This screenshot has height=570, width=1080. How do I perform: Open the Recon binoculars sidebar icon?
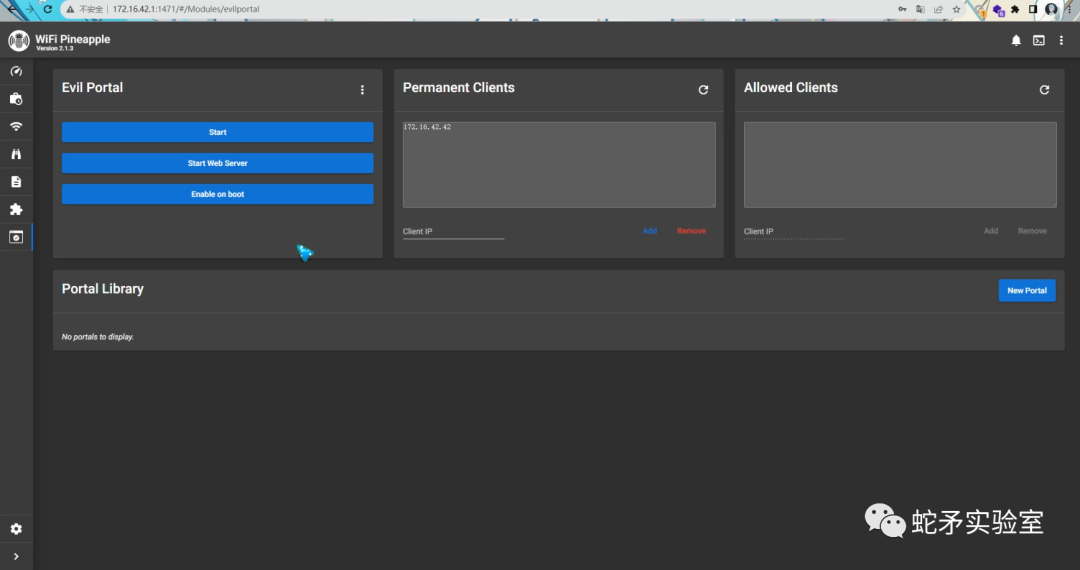[x=16, y=154]
